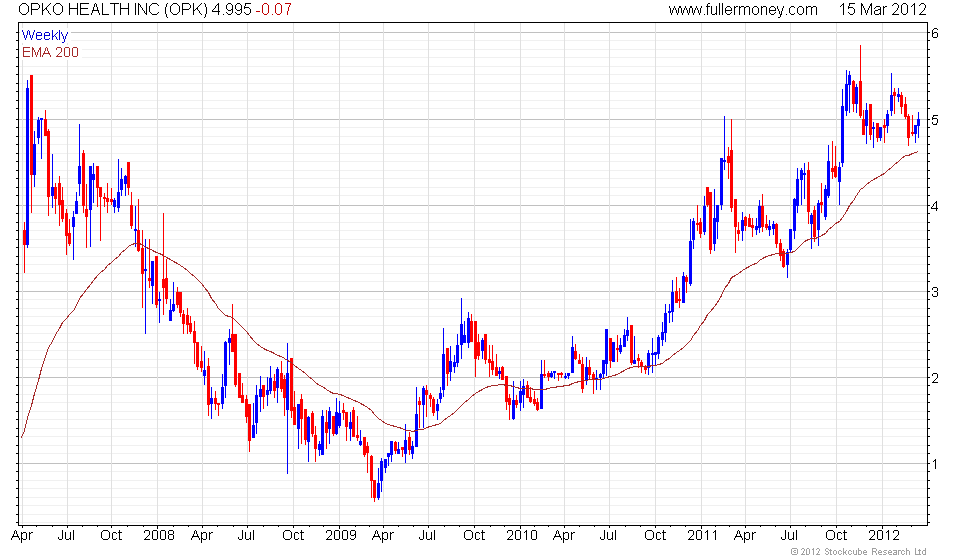Click the 2012 year axis label

[x=884, y=536]
